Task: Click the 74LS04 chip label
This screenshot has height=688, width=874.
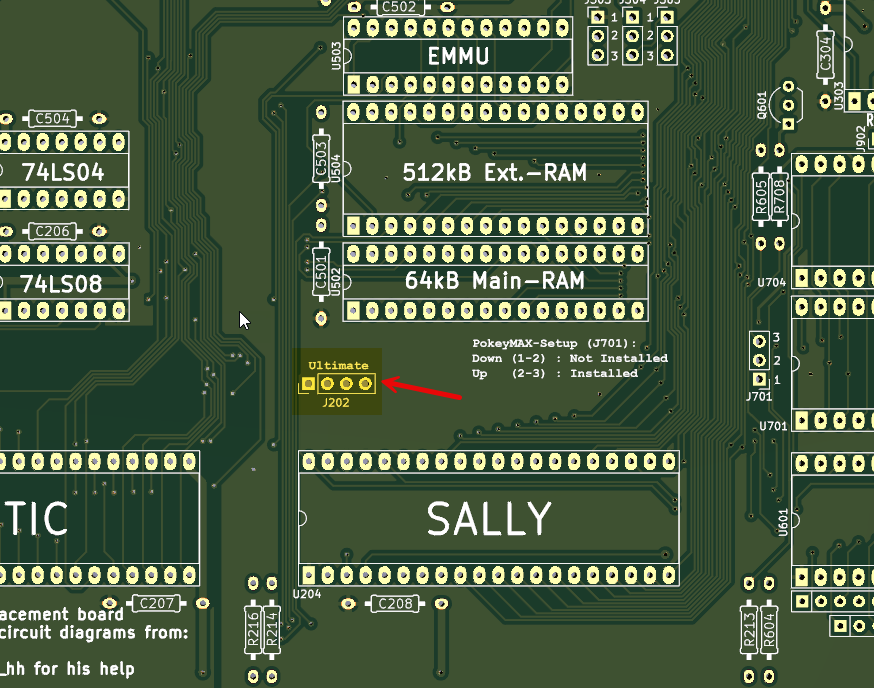Action: click(62, 172)
